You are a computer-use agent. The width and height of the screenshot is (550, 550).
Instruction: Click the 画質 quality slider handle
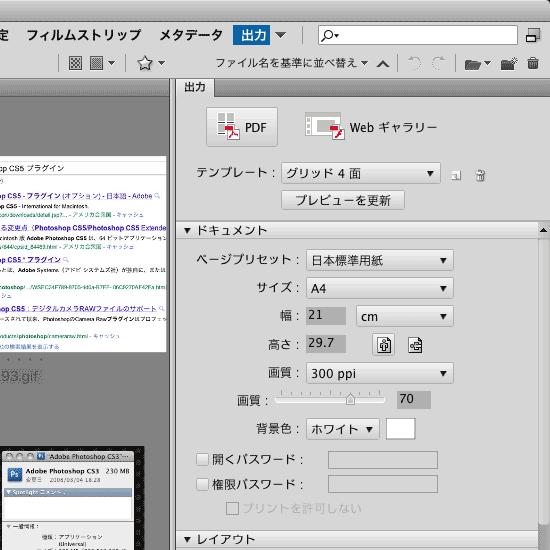click(x=350, y=399)
